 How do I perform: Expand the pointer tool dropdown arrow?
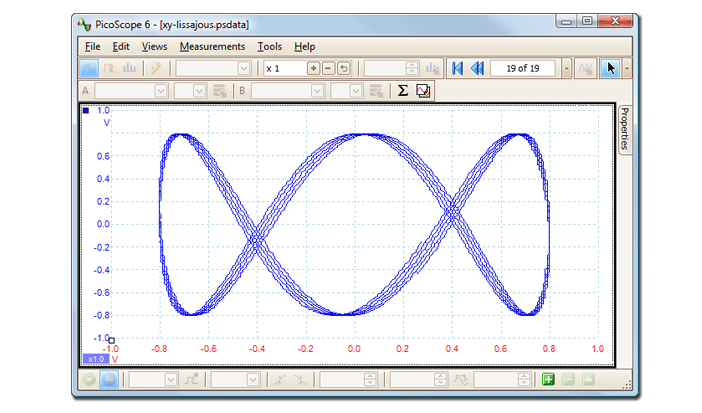click(x=627, y=69)
